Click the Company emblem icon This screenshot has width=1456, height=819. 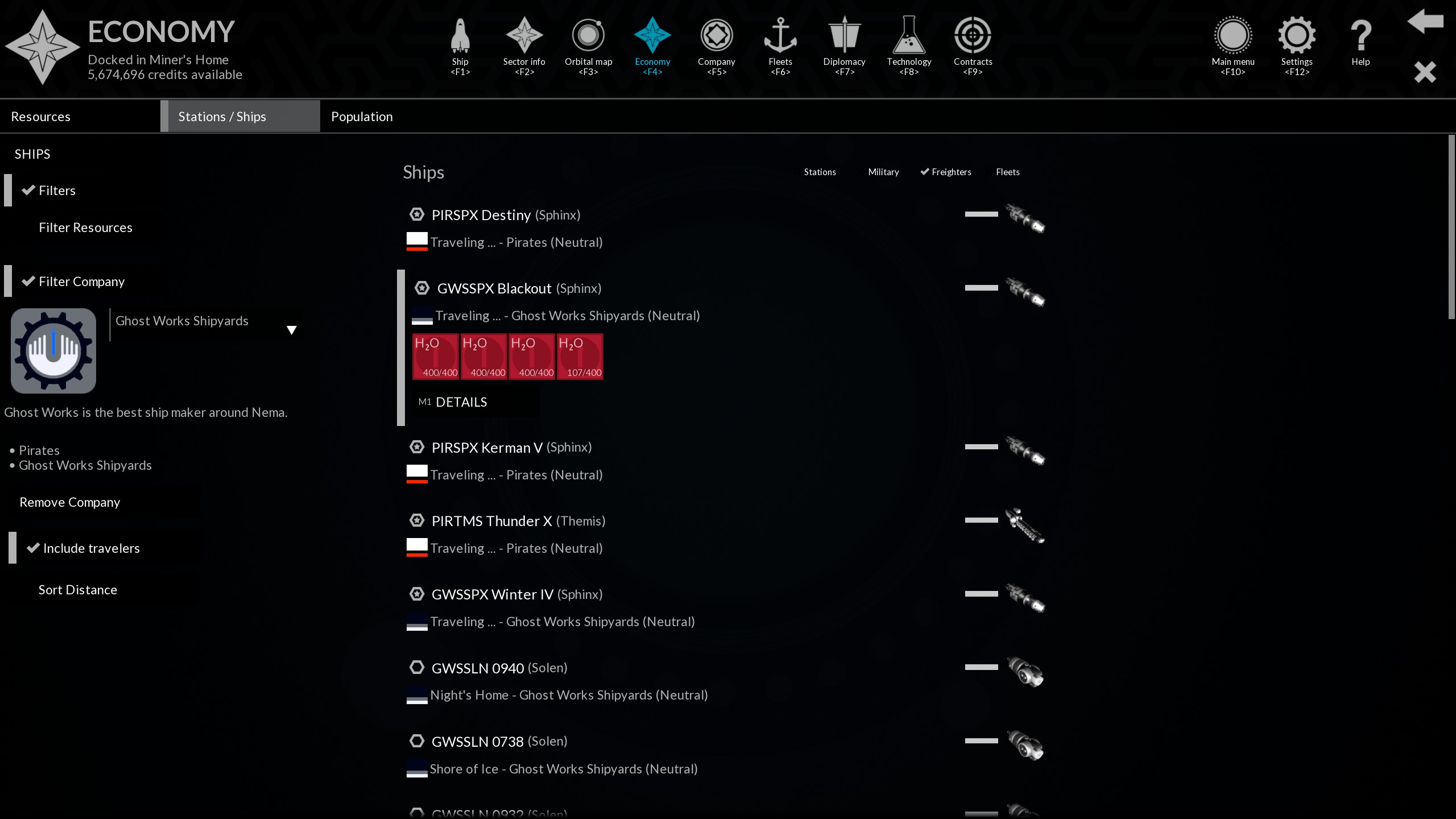[716, 36]
